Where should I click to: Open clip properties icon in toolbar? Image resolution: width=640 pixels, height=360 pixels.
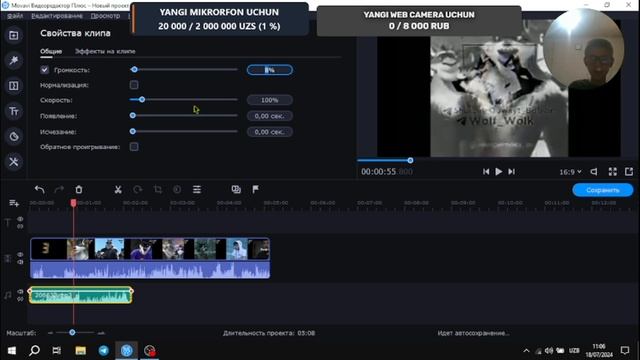(x=197, y=189)
